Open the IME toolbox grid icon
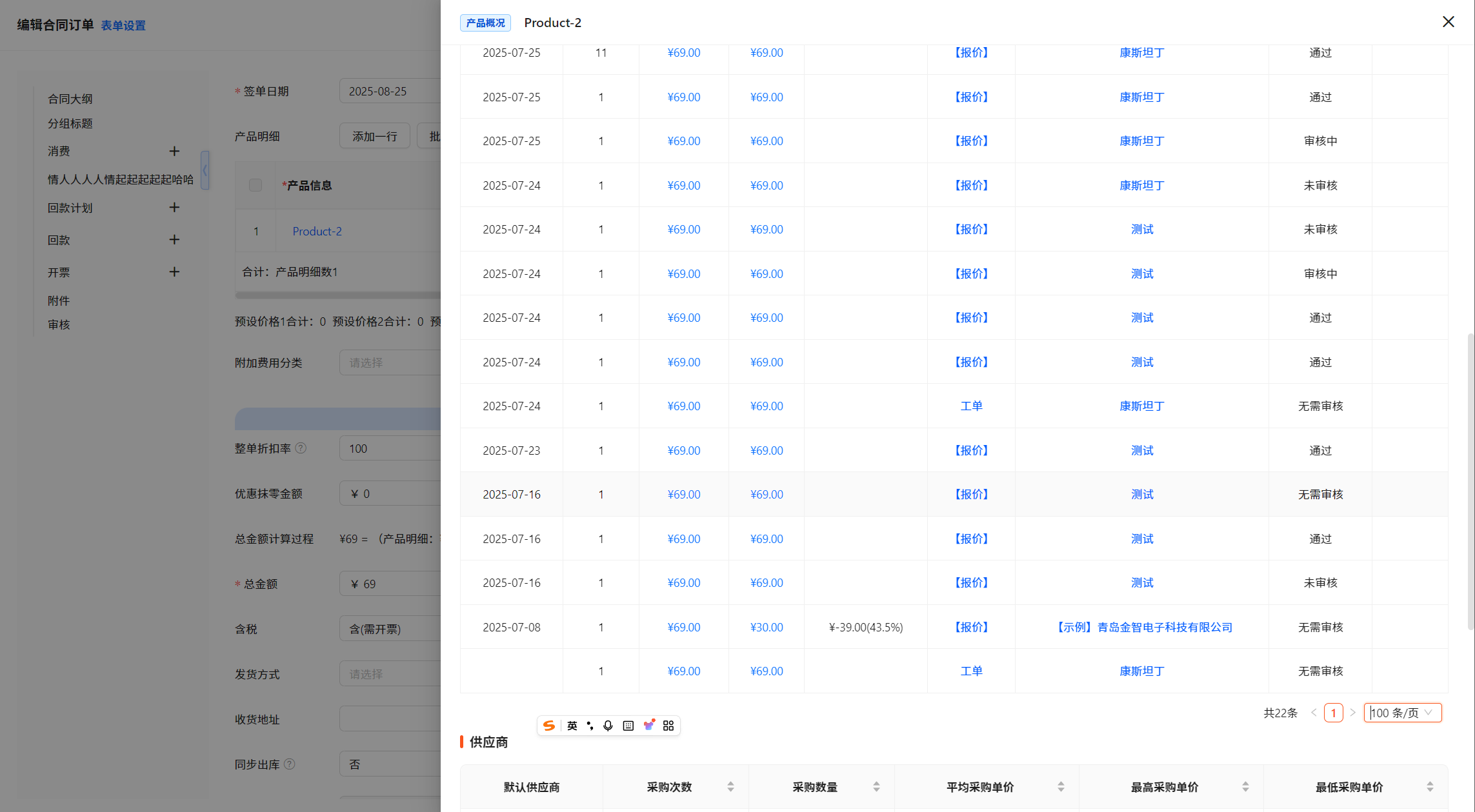The height and width of the screenshot is (812, 1475). pyautogui.click(x=668, y=726)
